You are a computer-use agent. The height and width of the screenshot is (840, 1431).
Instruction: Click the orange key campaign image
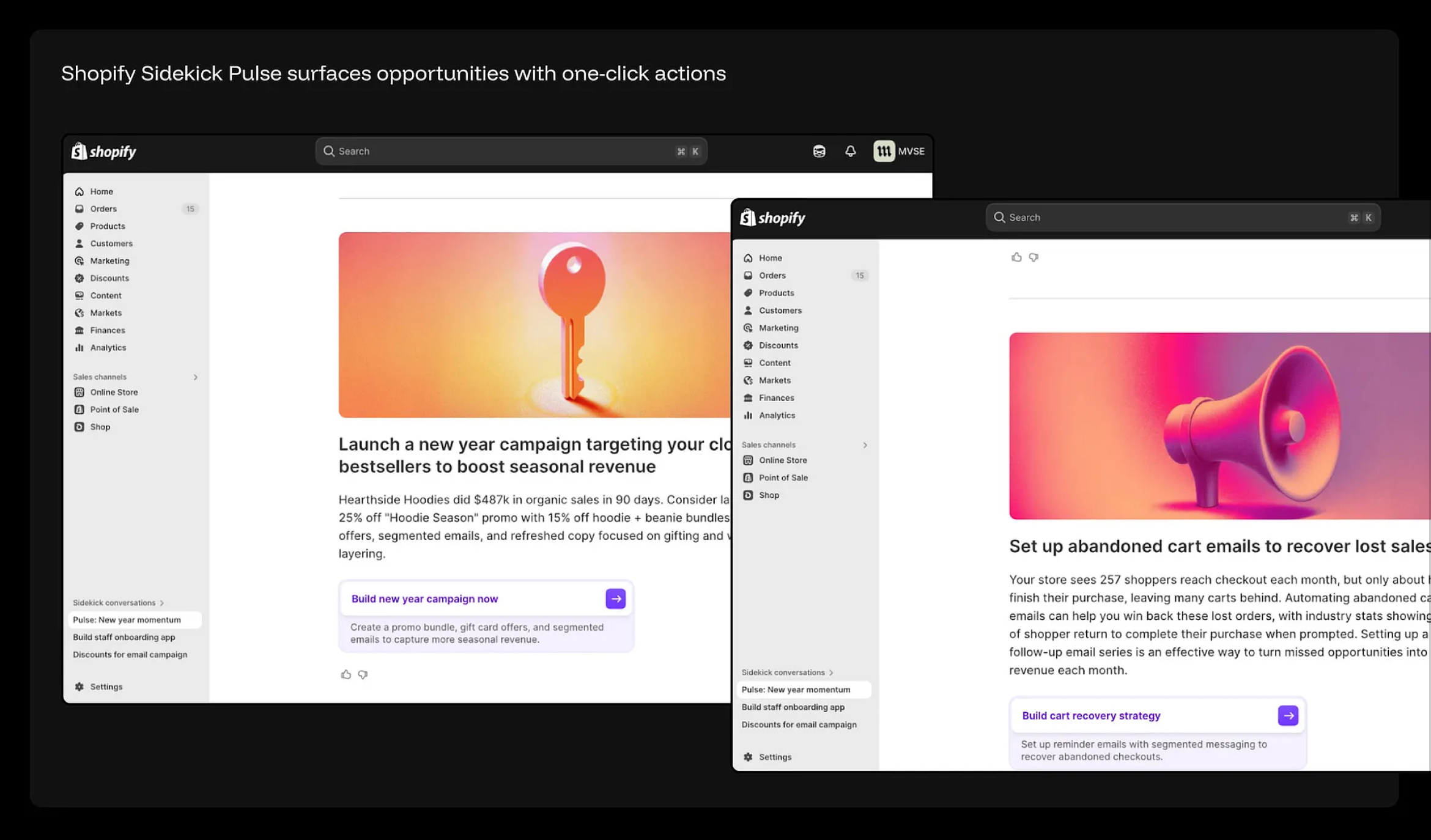coord(534,325)
